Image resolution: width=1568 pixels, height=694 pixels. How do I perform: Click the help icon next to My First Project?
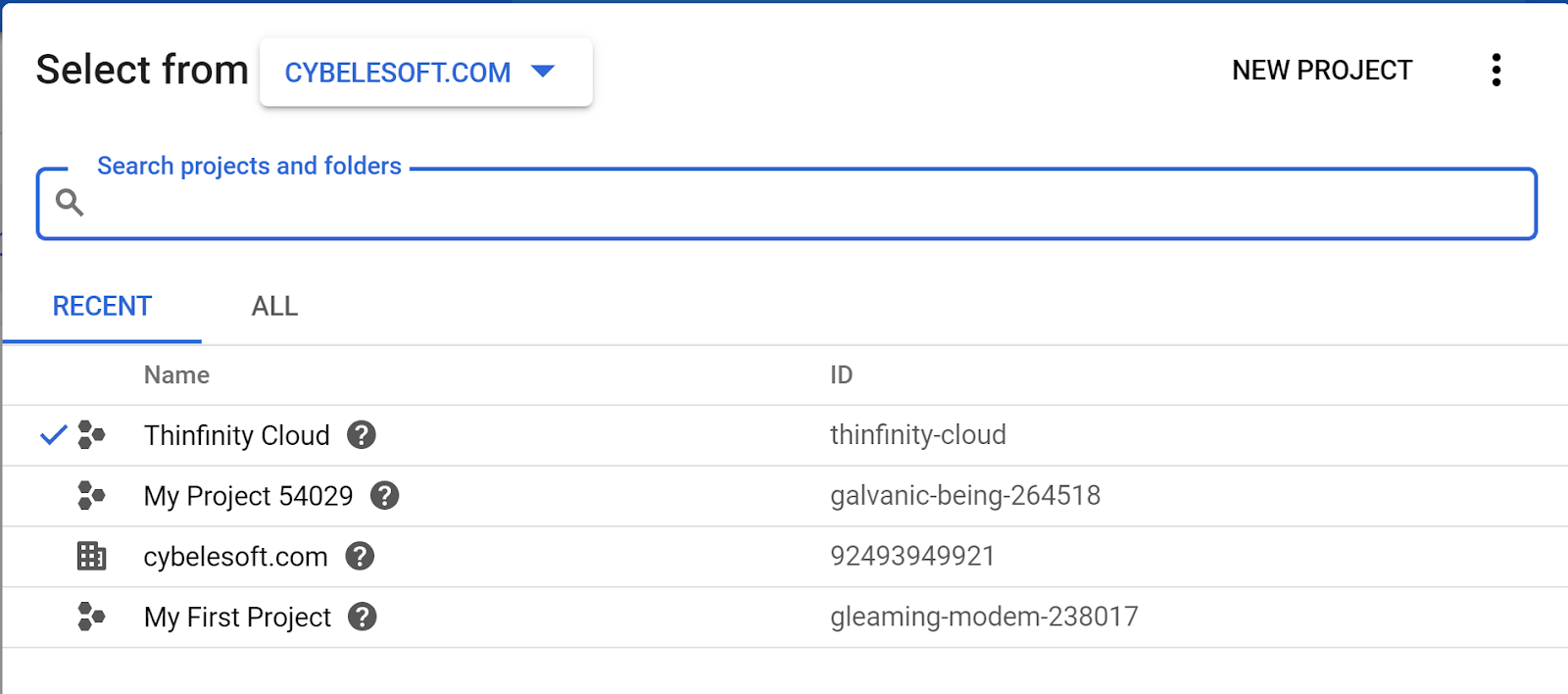tap(362, 617)
